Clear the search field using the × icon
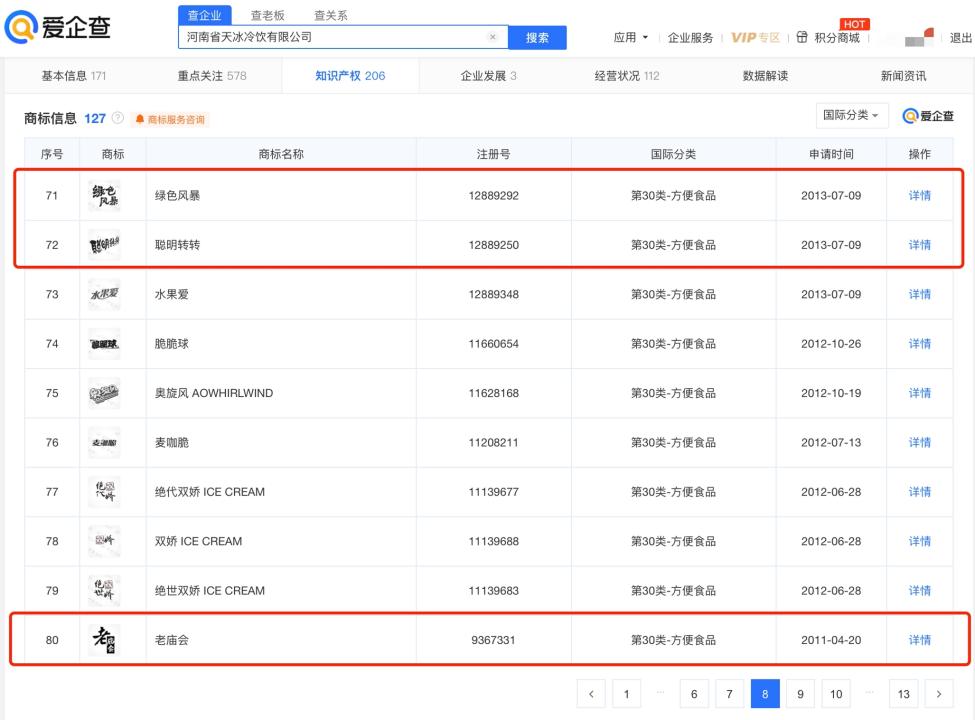The image size is (975, 720). point(492,36)
